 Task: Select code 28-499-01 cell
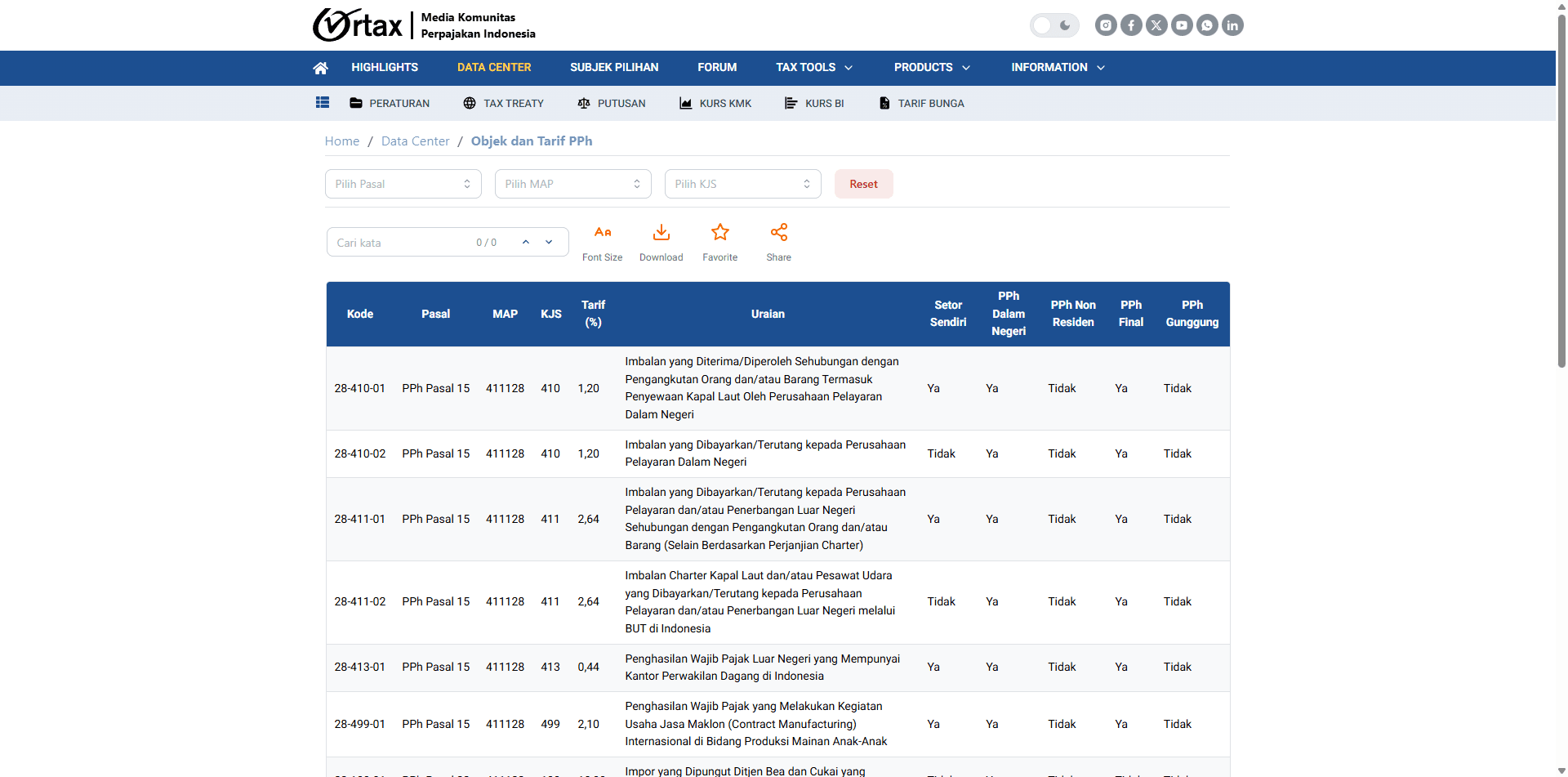(x=360, y=724)
